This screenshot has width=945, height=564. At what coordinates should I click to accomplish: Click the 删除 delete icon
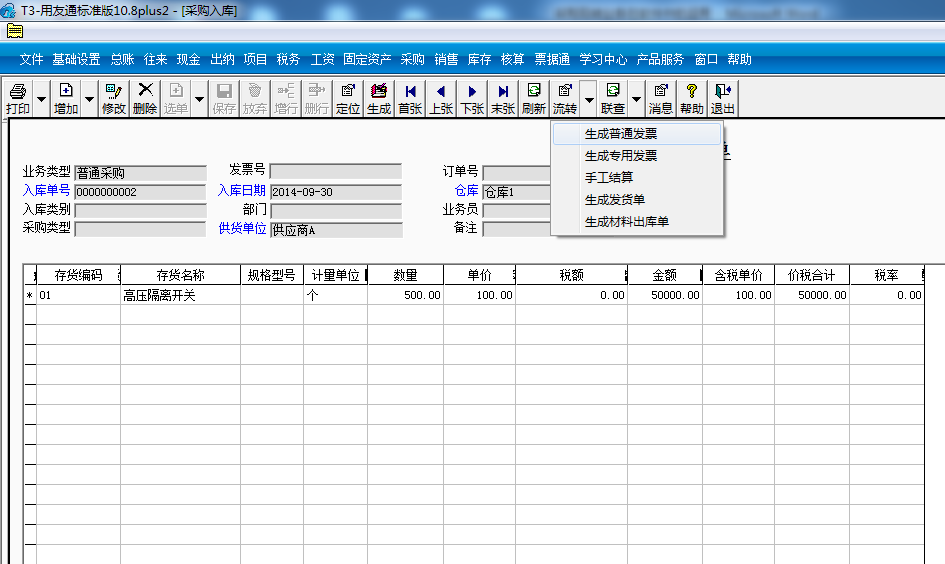click(x=145, y=98)
